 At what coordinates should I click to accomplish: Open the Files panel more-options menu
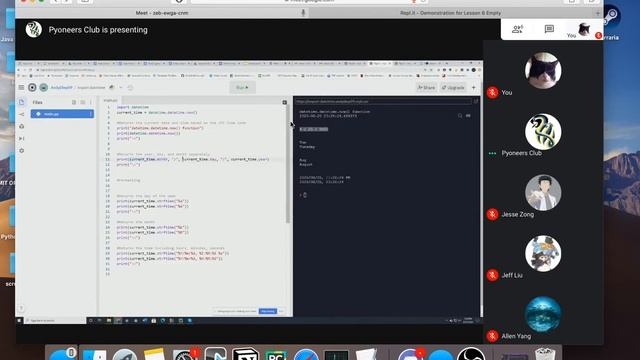91,102
